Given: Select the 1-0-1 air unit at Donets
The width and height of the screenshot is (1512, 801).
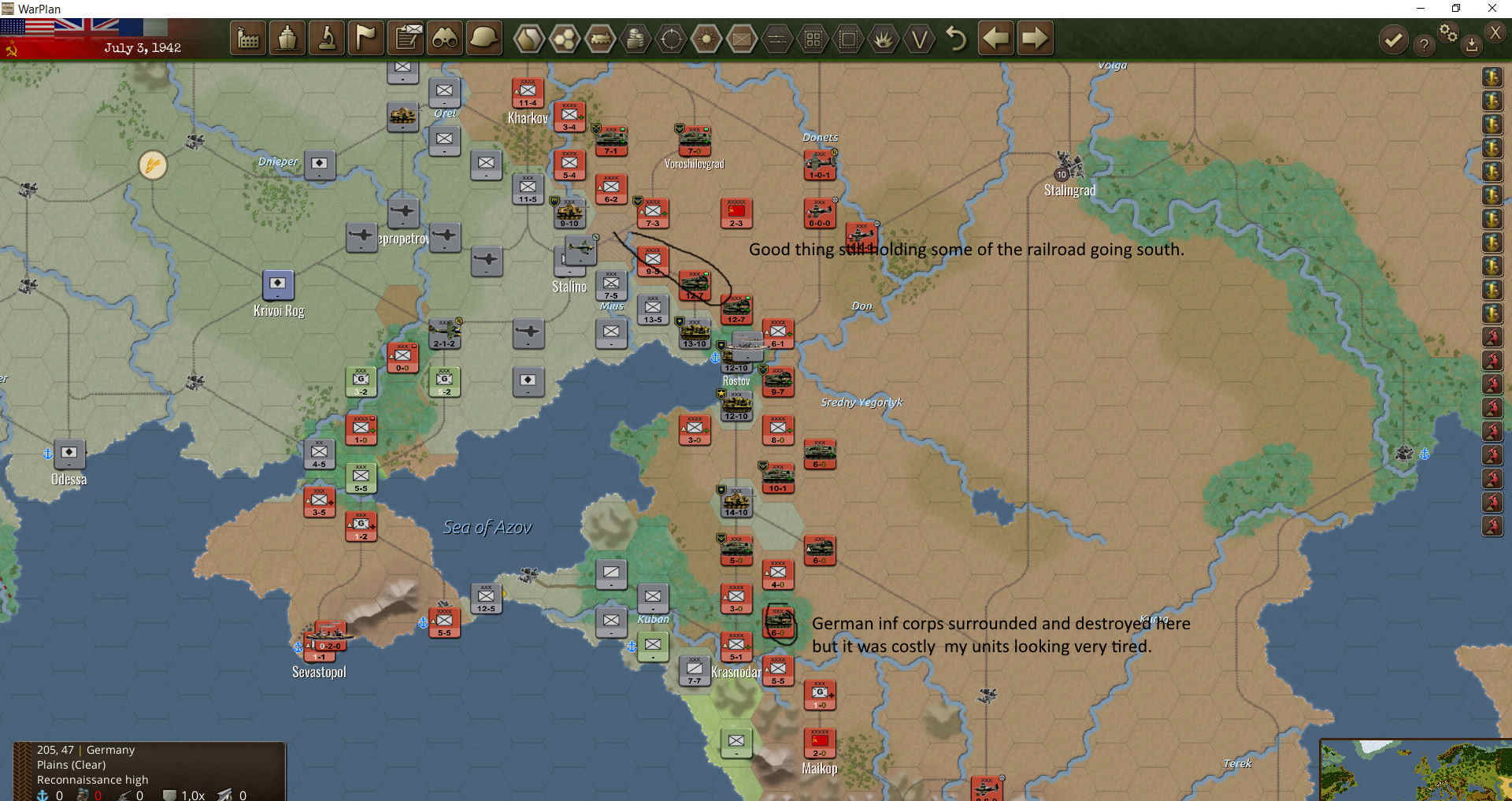Looking at the screenshot, I should coord(820,165).
